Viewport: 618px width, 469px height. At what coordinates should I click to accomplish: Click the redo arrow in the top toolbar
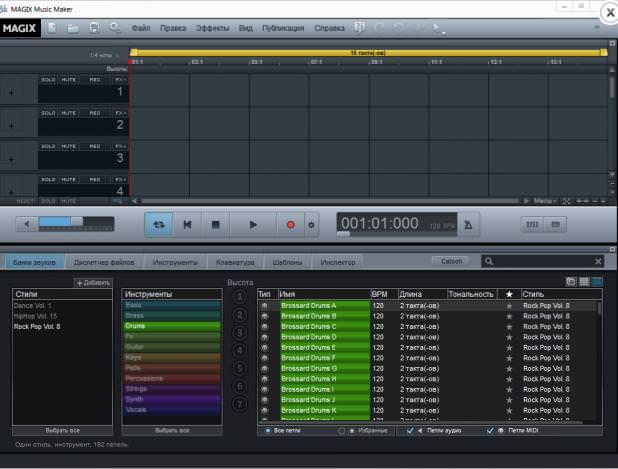399,28
